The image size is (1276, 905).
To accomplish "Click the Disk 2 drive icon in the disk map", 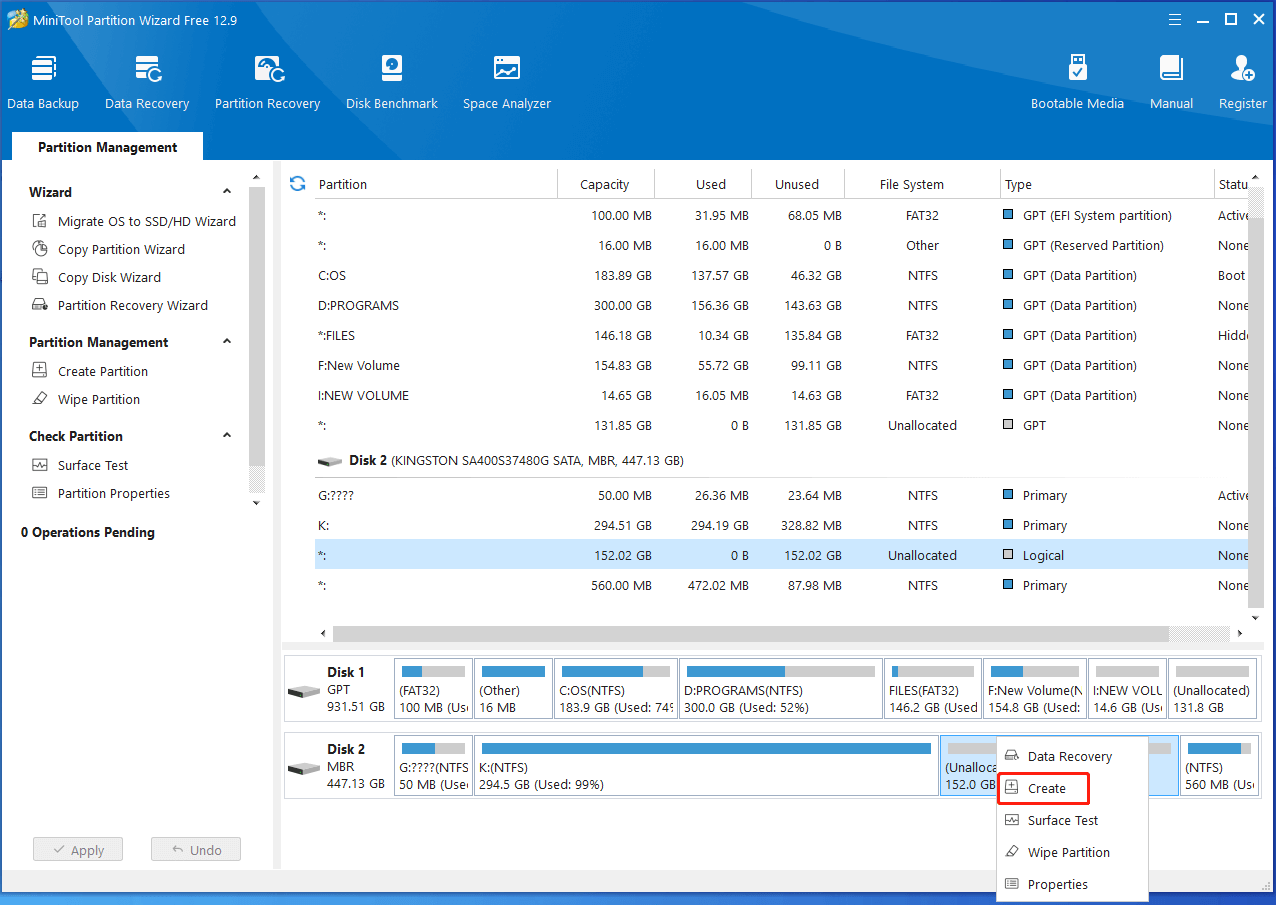I will pos(303,768).
